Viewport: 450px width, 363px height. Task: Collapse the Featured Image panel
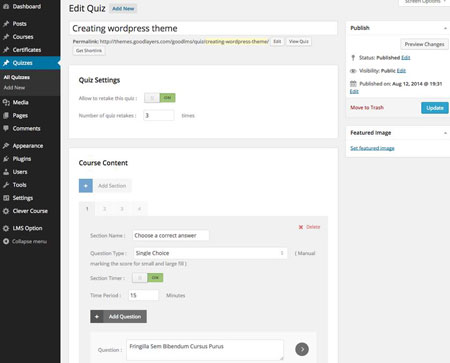pyautogui.click(x=445, y=133)
